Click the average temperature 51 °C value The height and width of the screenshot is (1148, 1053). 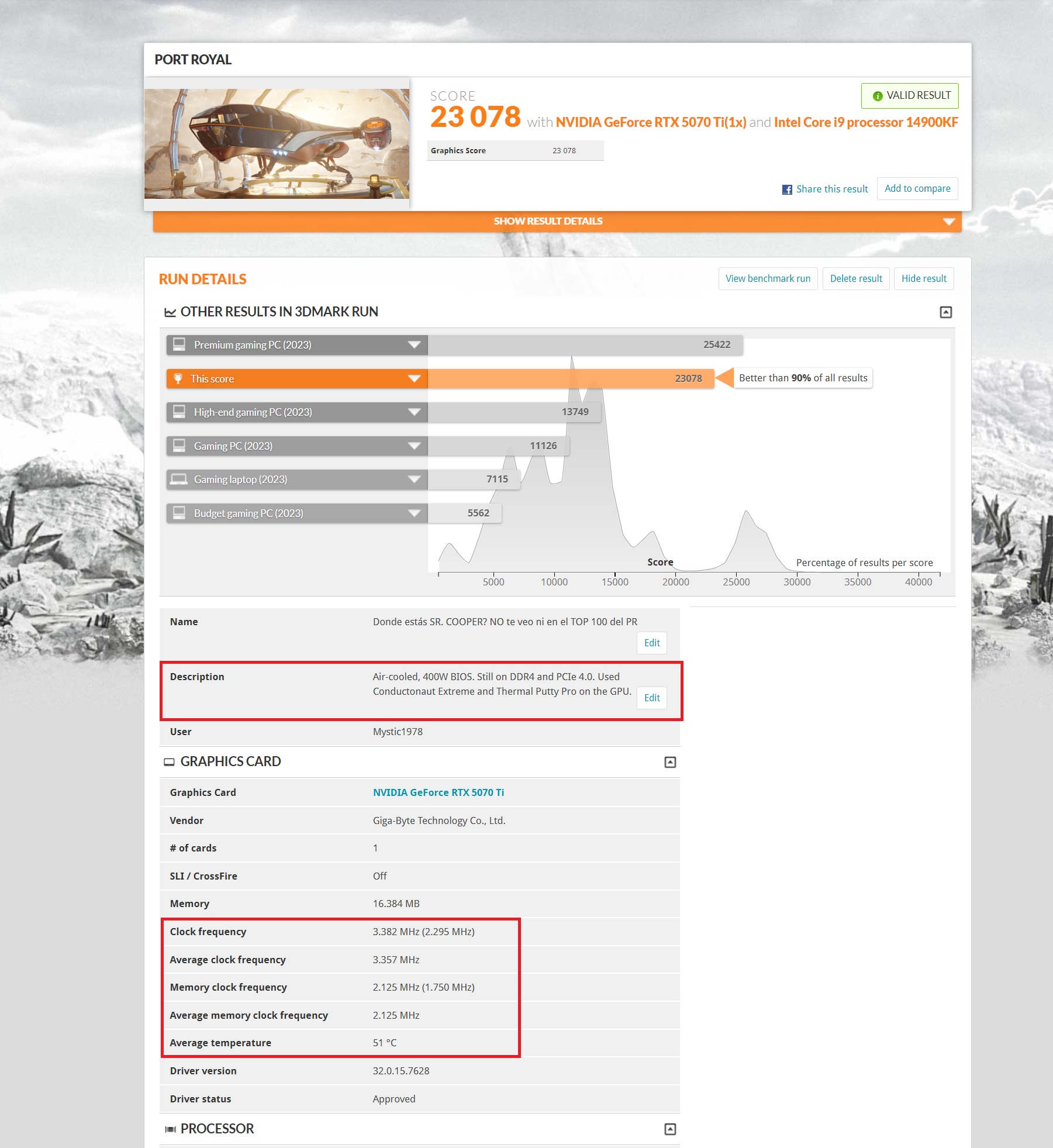click(x=385, y=1043)
